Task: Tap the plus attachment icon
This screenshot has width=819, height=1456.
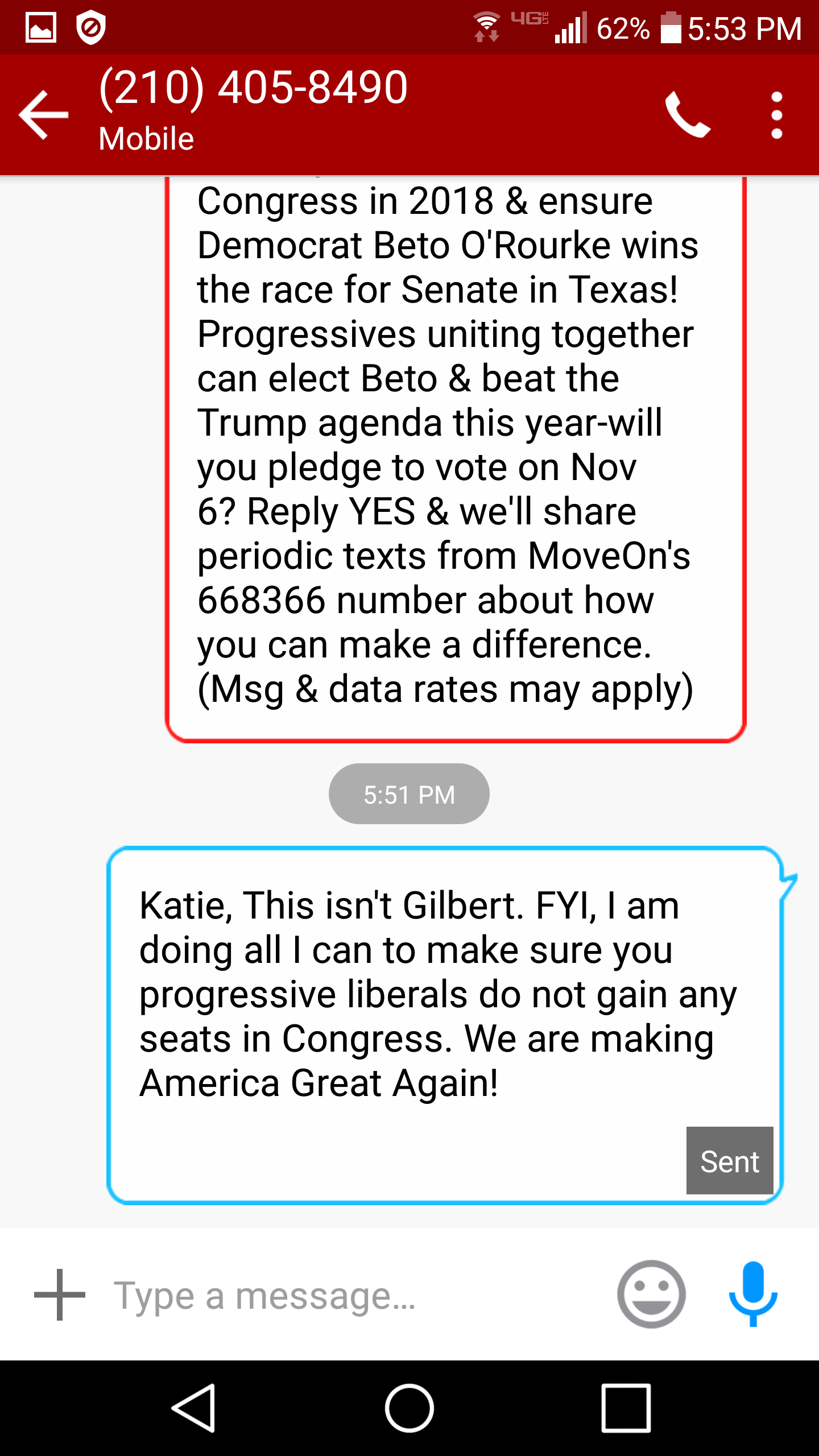Action: pos(59,1294)
